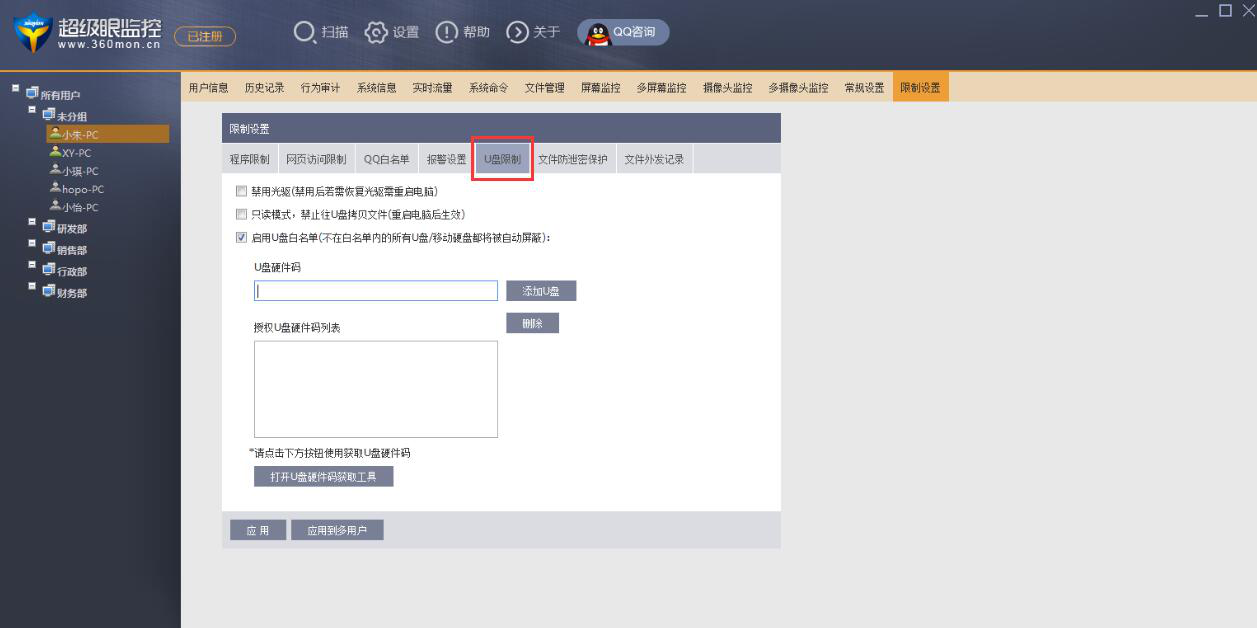1257x628 pixels.
Task: Go to the 系统信息 tab
Action: 377,88
